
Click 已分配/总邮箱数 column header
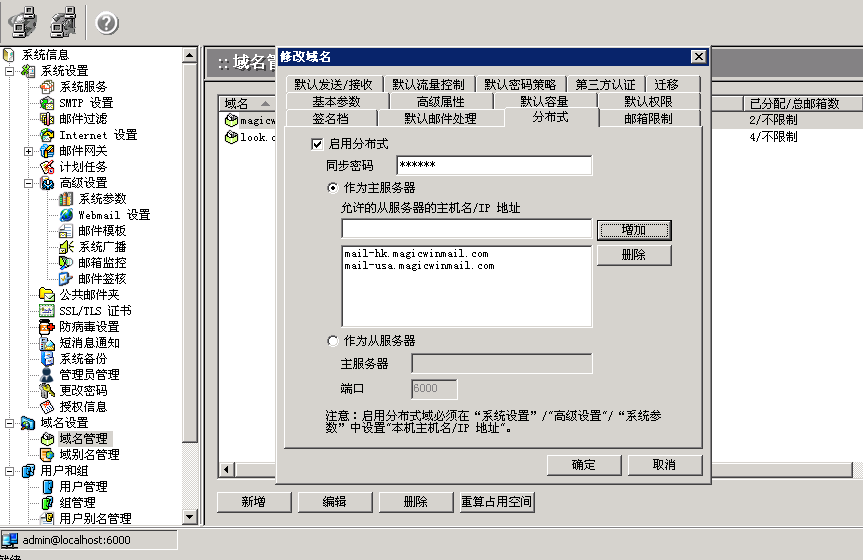tap(801, 103)
